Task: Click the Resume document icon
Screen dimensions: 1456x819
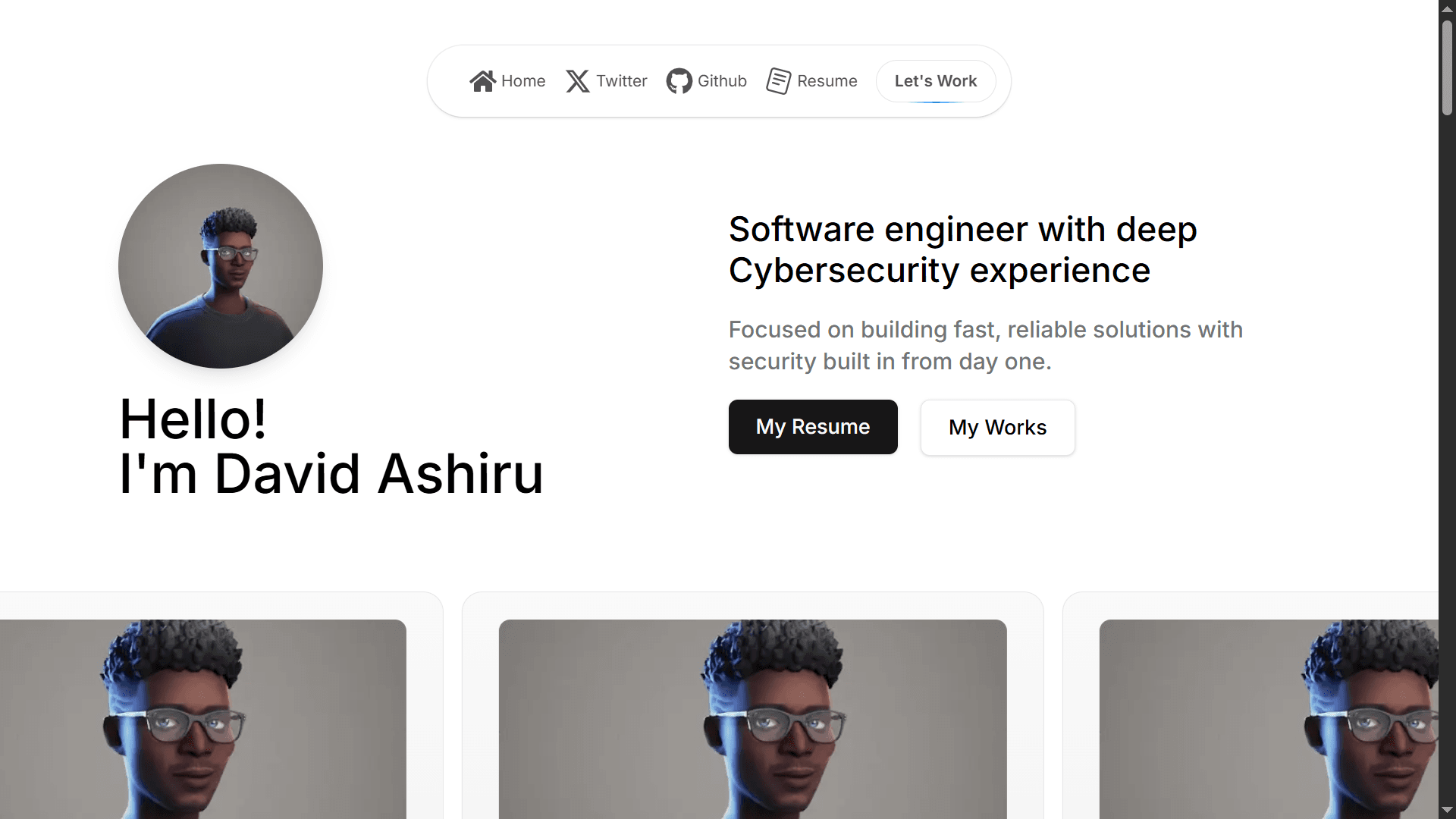Action: 778,81
